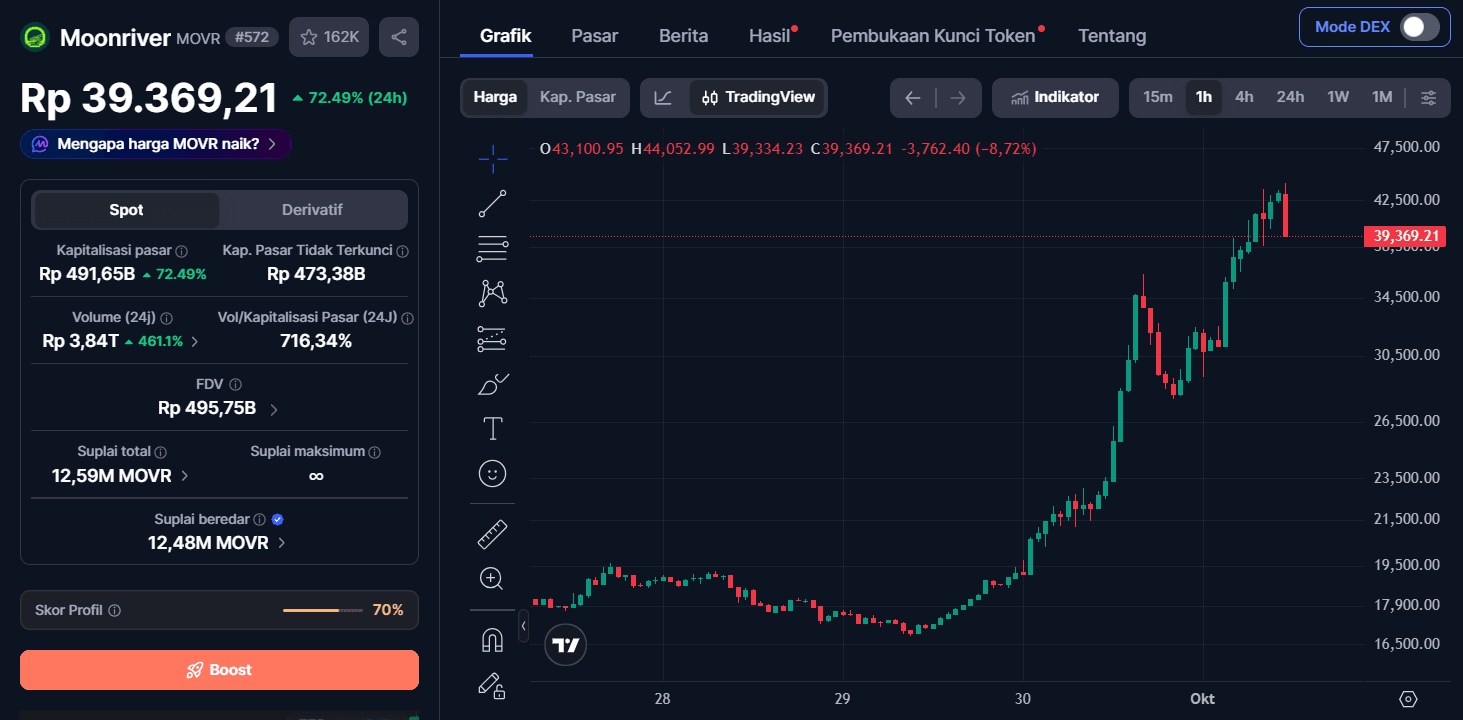Select the simple line chart mode
1463x720 pixels.
click(663, 97)
